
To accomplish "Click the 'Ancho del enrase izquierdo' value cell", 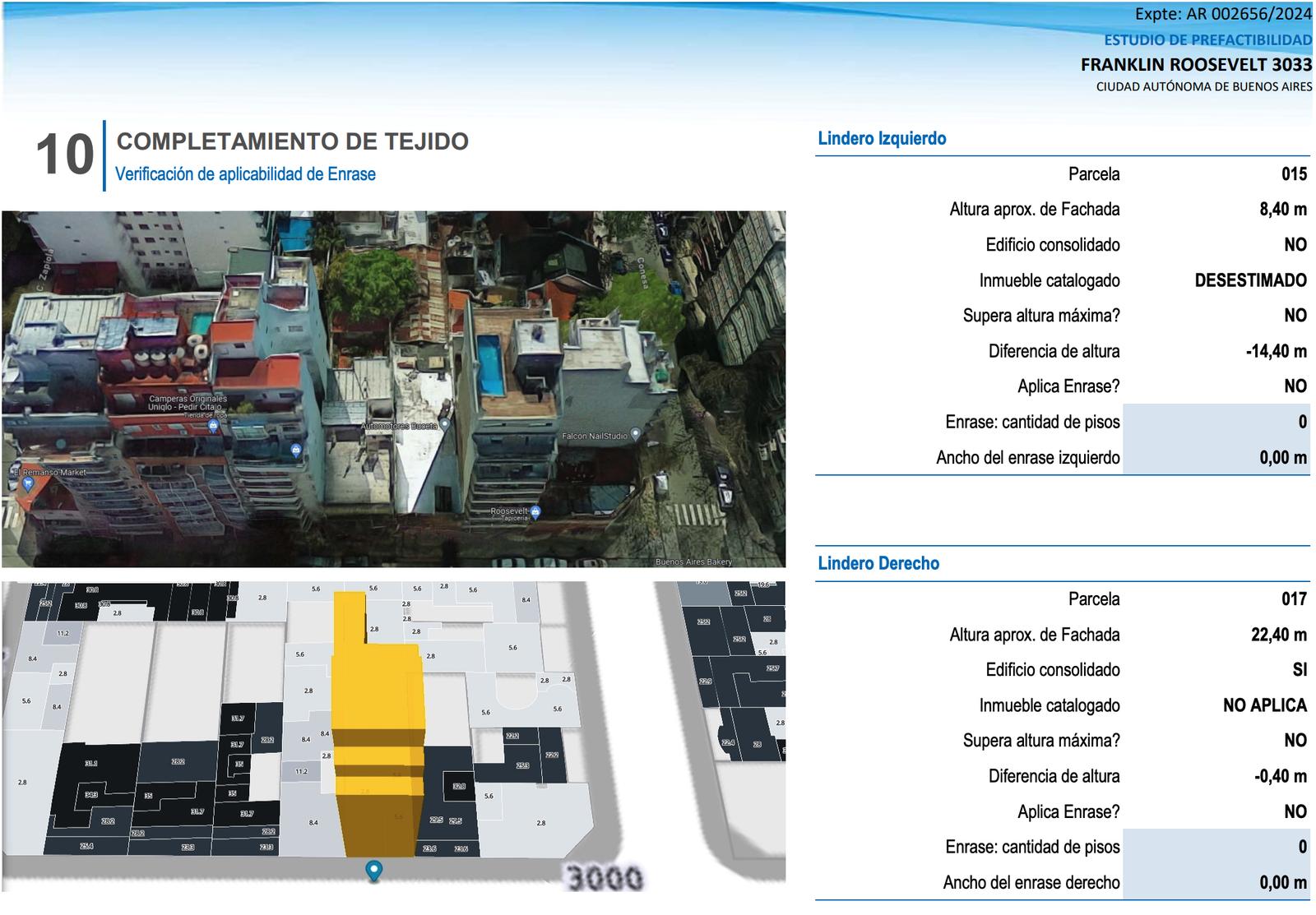I will tap(1216, 457).
